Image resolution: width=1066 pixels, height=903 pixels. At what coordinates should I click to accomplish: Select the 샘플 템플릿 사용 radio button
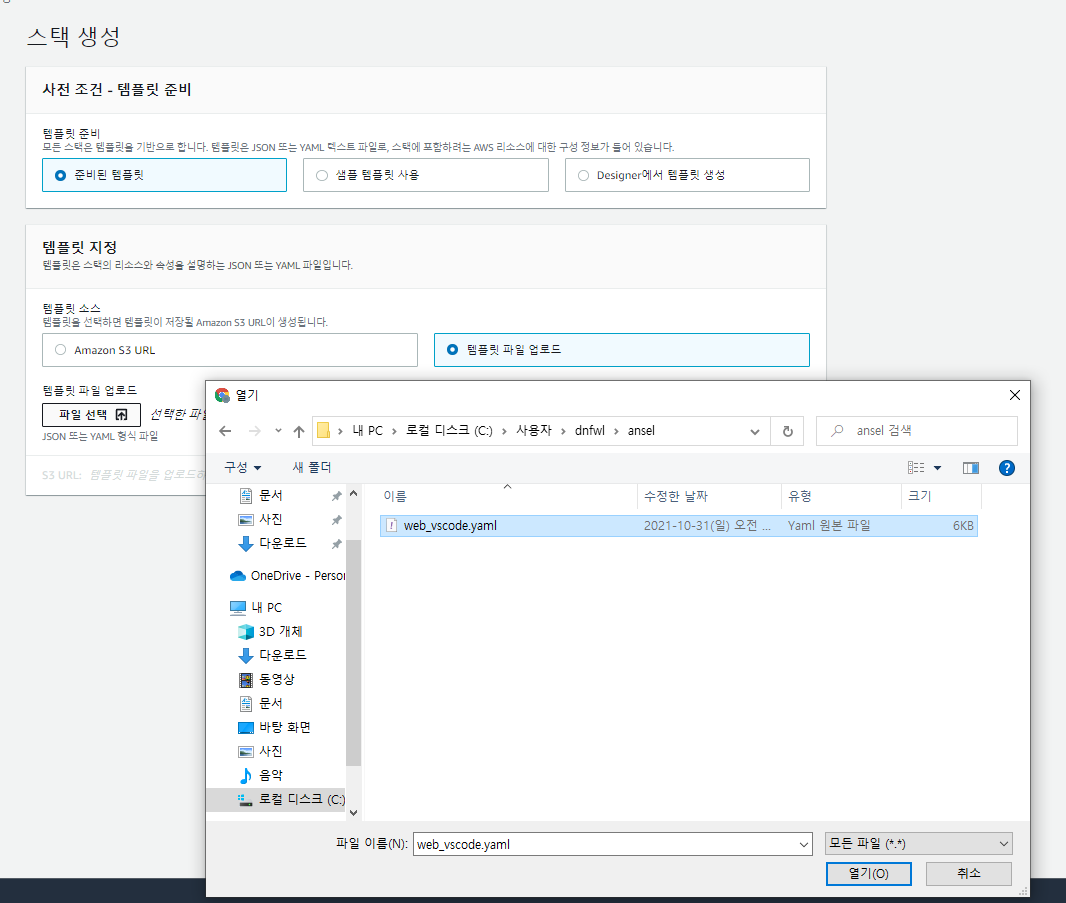[x=321, y=175]
